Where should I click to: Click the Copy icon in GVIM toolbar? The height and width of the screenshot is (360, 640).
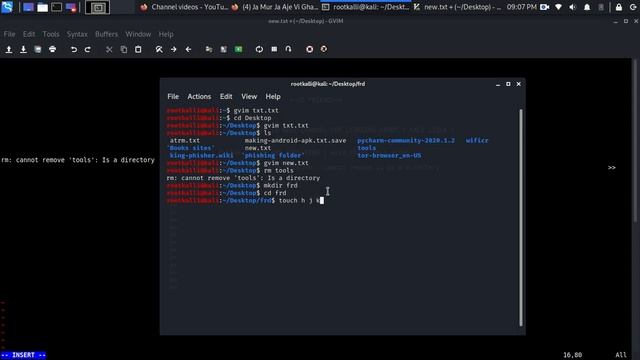[124, 49]
